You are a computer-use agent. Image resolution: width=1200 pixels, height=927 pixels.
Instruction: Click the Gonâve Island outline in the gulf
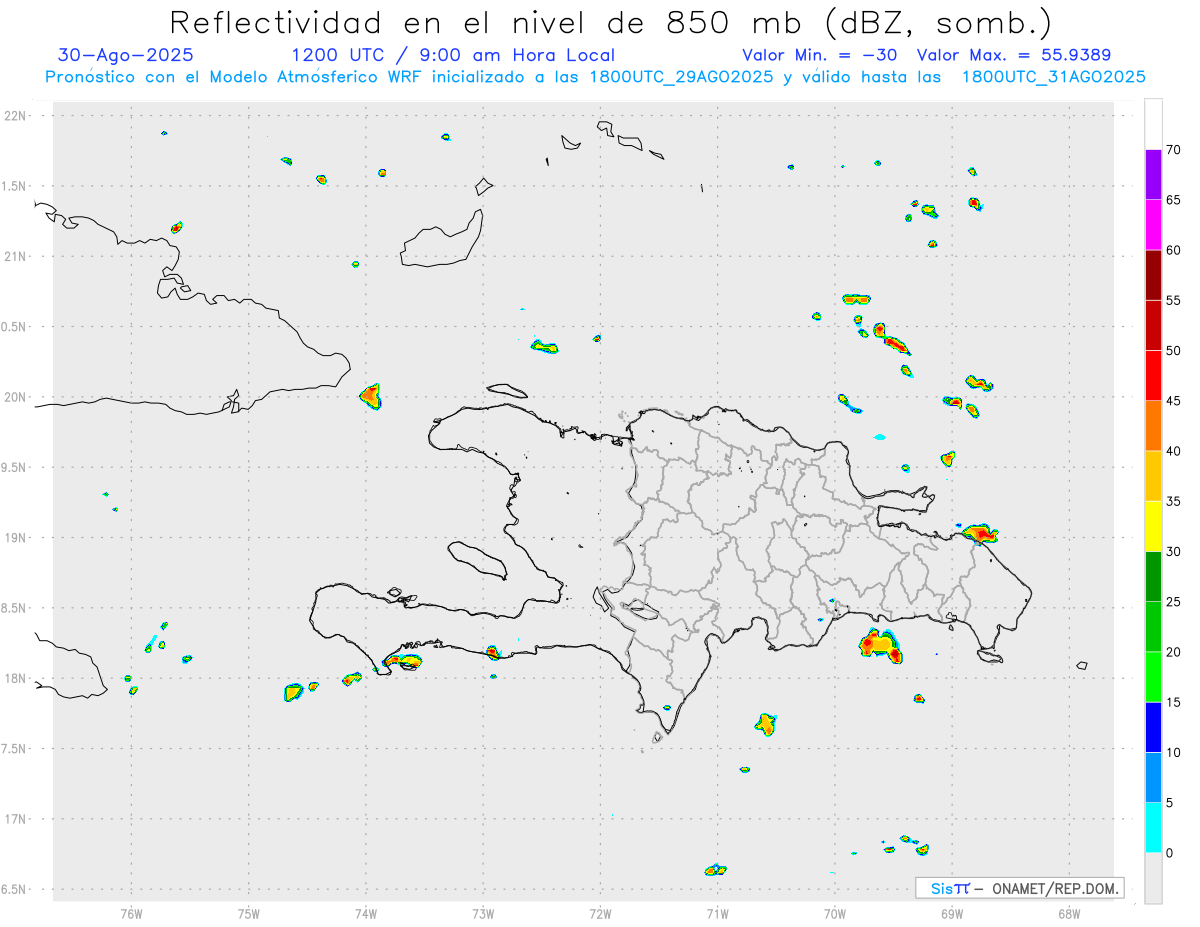(x=476, y=560)
